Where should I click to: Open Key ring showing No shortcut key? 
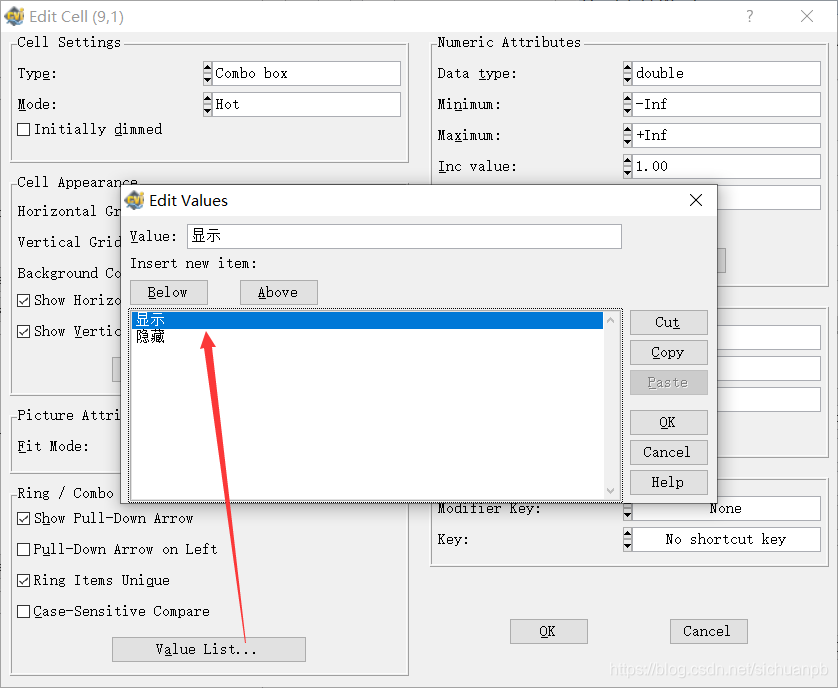pyautogui.click(x=726, y=539)
